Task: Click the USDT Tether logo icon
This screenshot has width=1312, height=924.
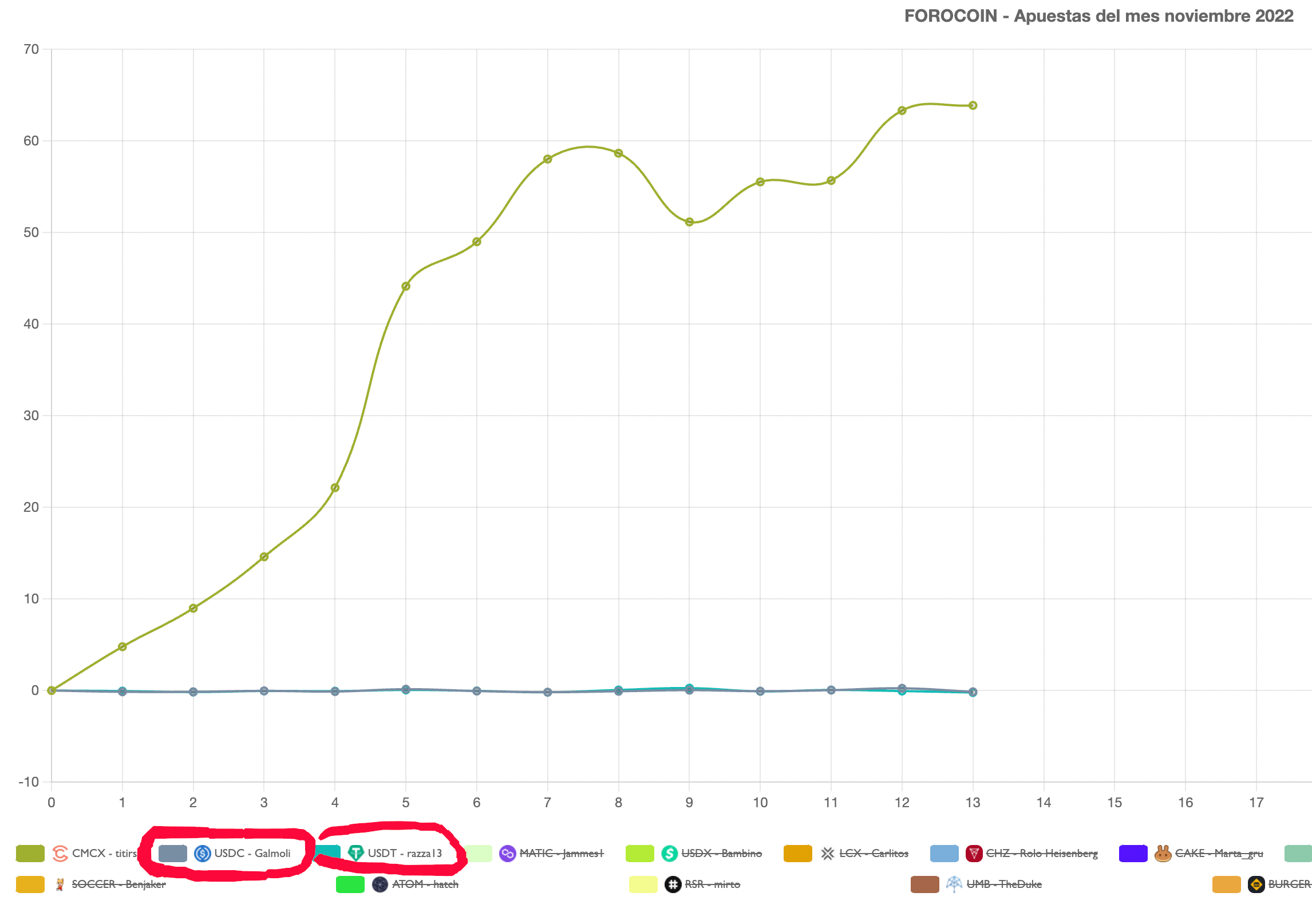Action: [355, 854]
